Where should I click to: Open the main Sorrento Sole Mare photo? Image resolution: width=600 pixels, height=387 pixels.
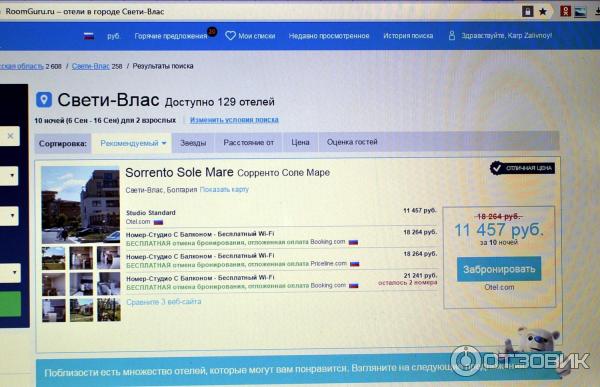tap(80, 205)
